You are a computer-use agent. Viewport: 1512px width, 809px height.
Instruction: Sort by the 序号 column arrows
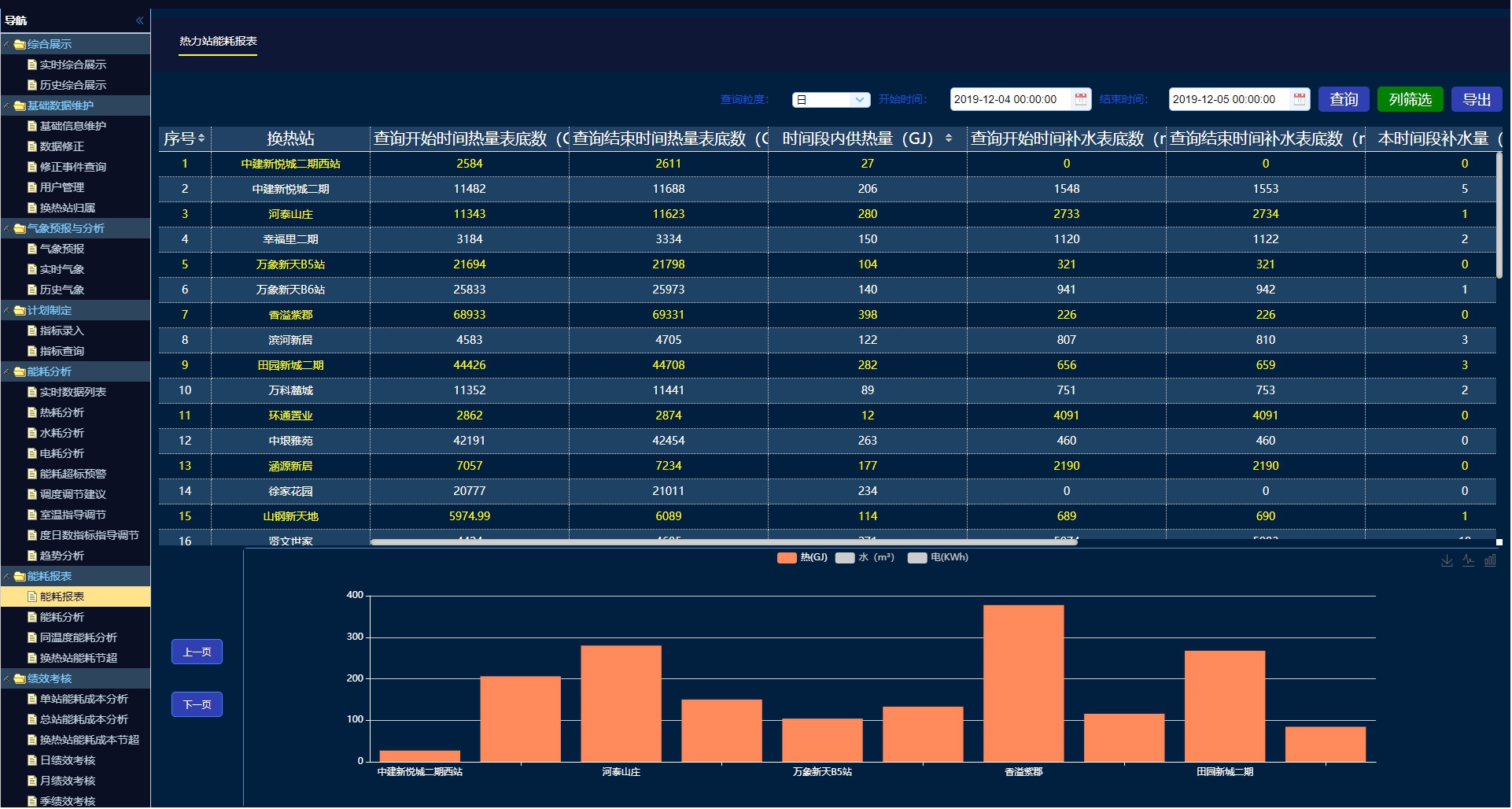(x=202, y=139)
